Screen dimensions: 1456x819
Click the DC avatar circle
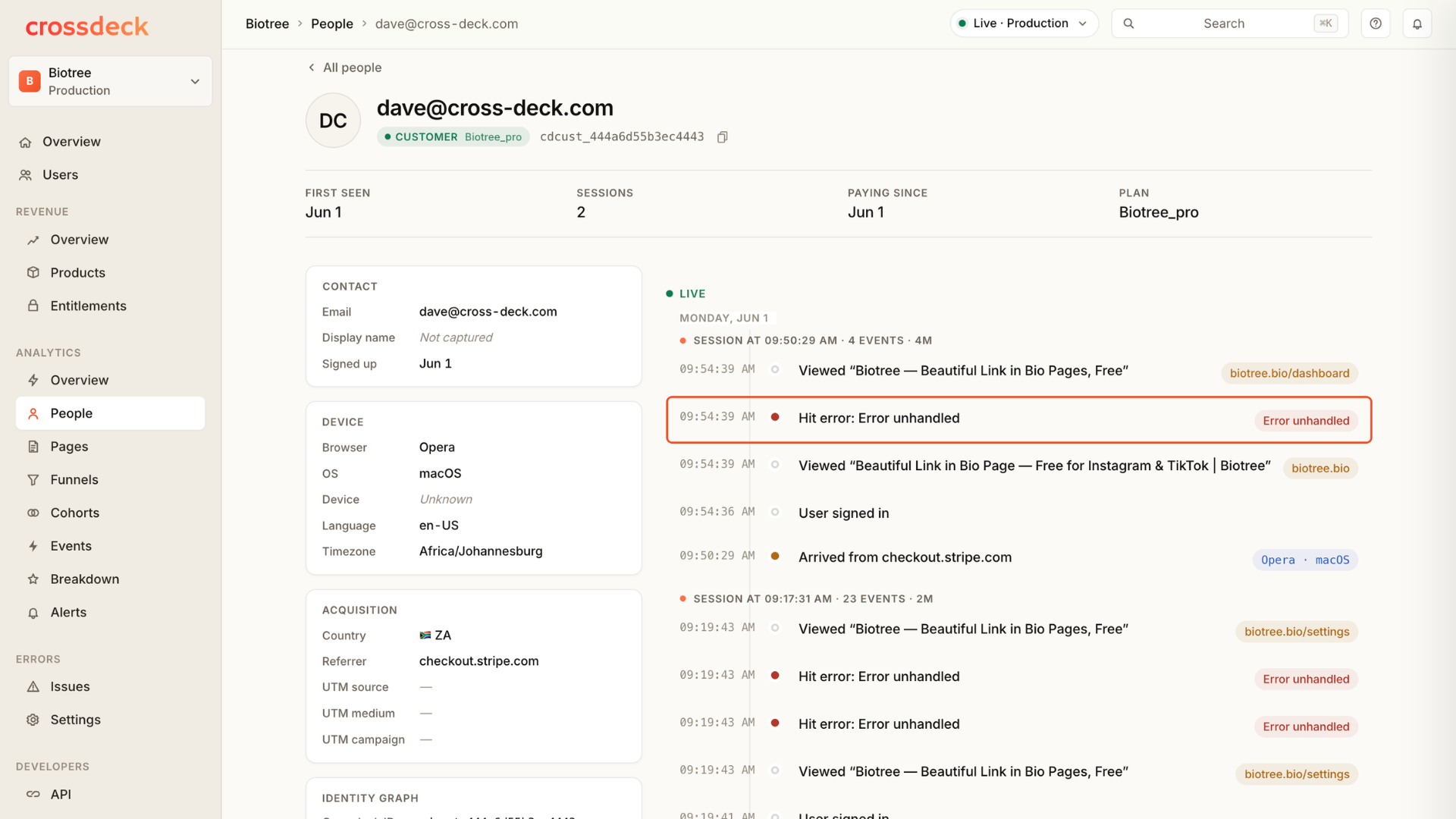pos(333,121)
